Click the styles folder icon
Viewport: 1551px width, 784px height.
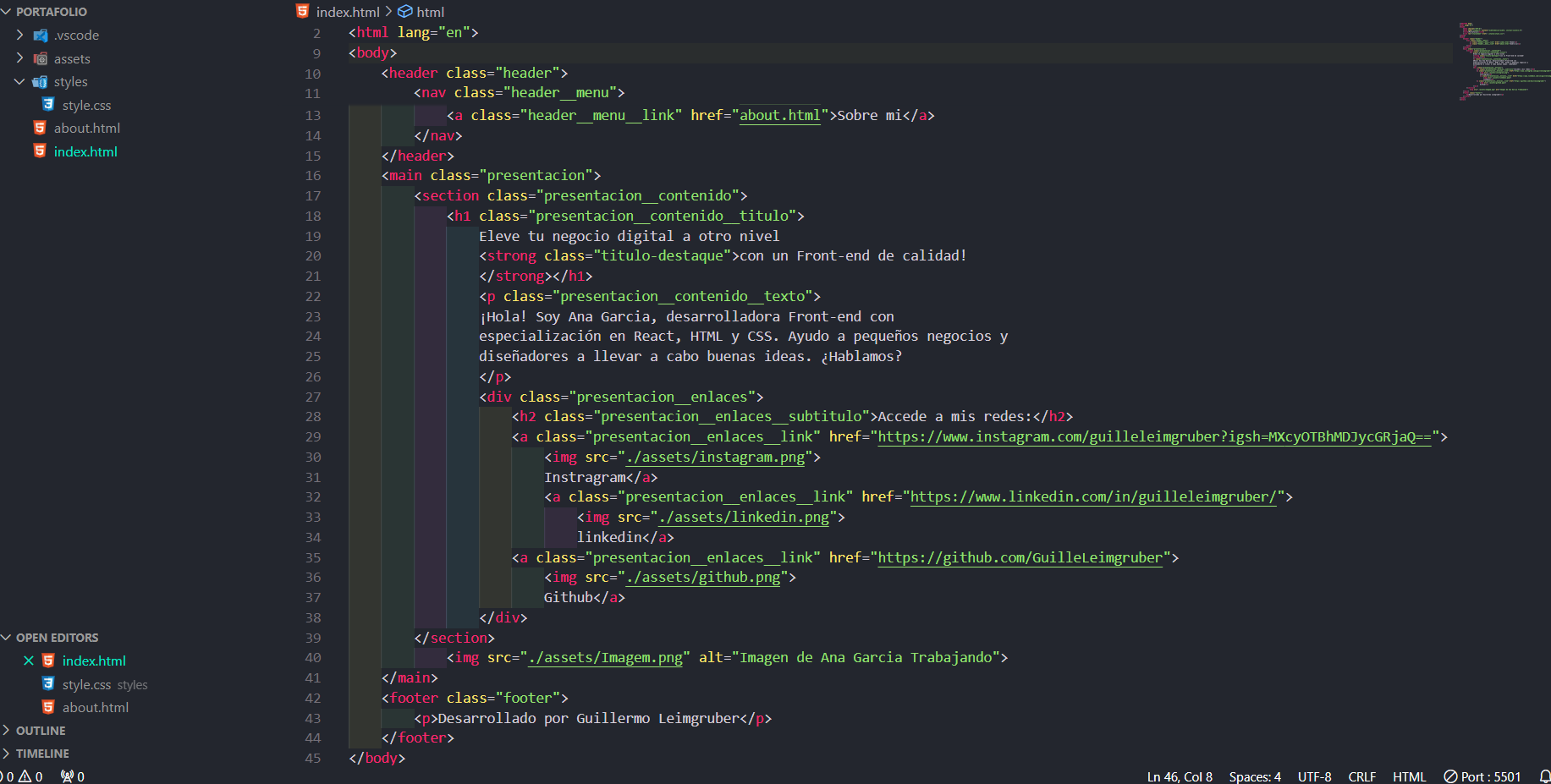point(40,82)
